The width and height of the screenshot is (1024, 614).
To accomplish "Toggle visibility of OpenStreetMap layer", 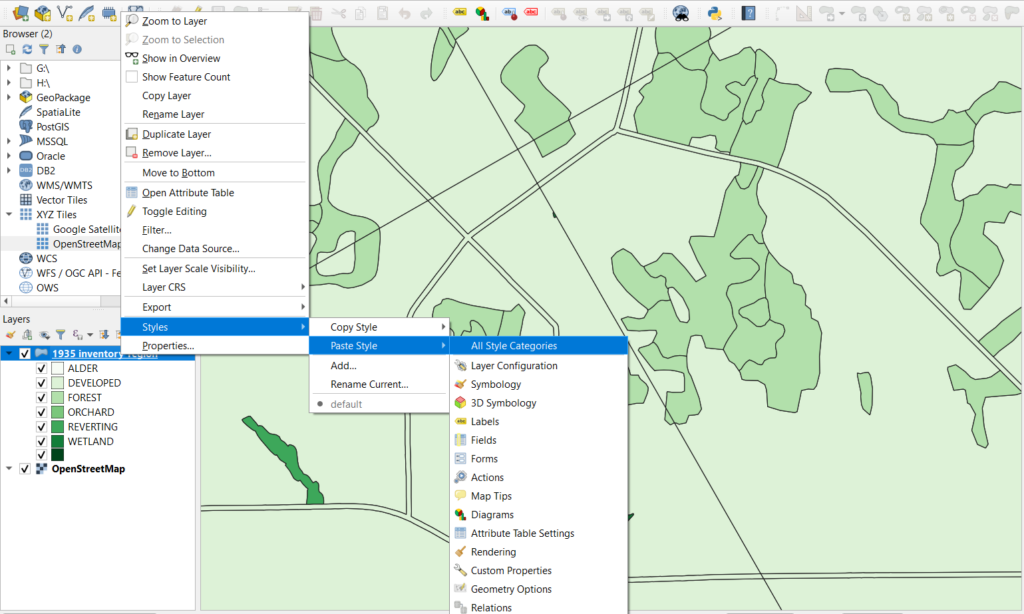I will 25,469.
